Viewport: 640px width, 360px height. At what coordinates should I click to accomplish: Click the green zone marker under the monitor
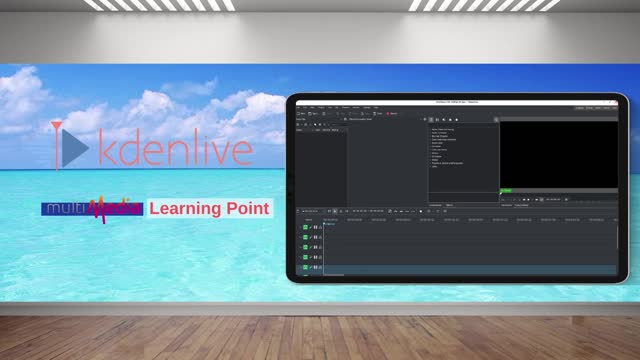pyautogui.click(x=506, y=190)
